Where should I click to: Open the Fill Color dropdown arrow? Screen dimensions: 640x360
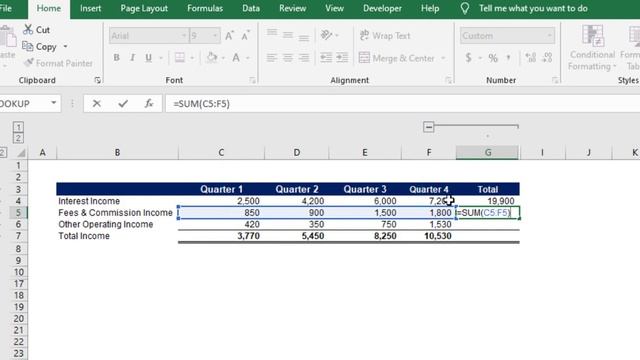click(x=223, y=58)
